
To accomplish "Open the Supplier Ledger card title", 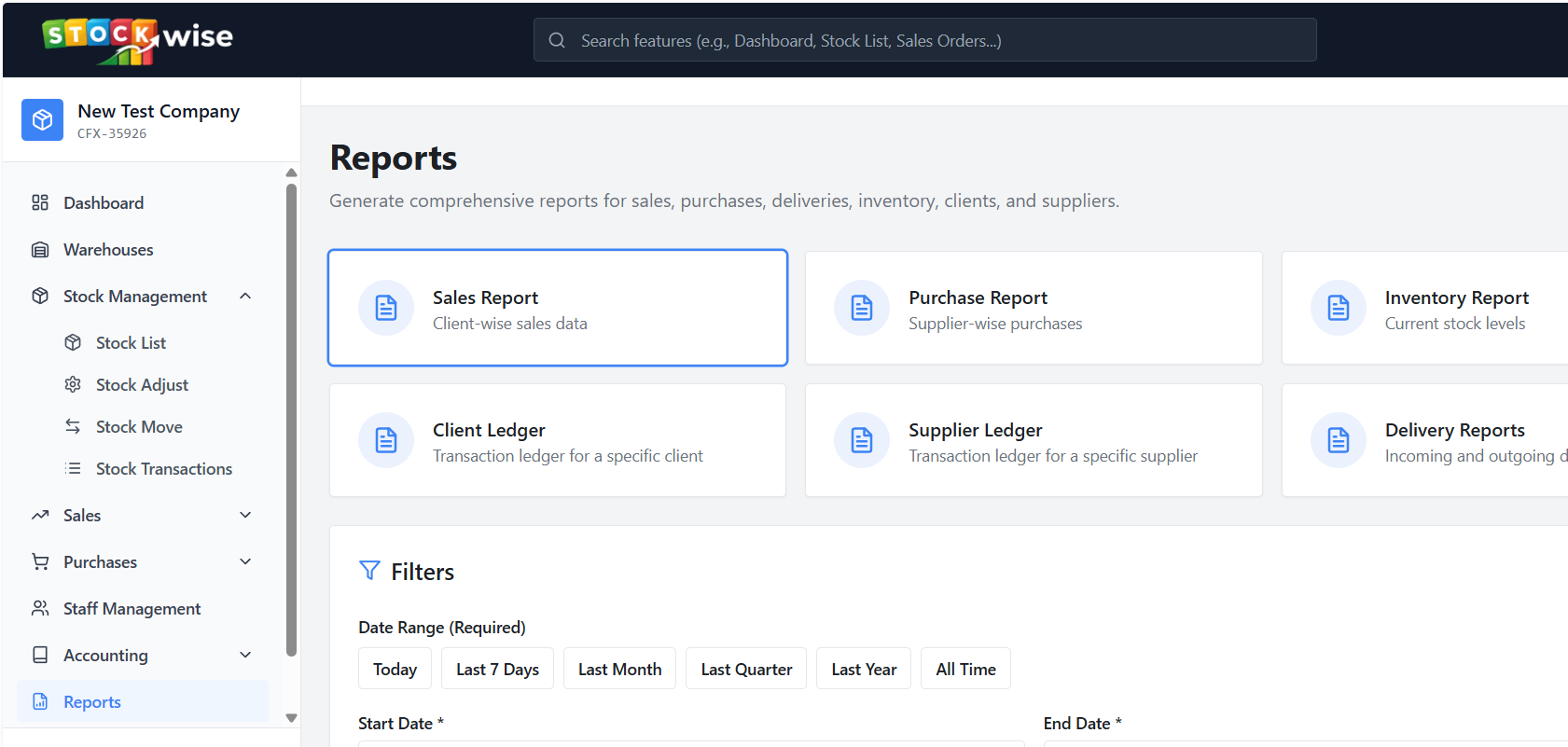I will click(975, 430).
